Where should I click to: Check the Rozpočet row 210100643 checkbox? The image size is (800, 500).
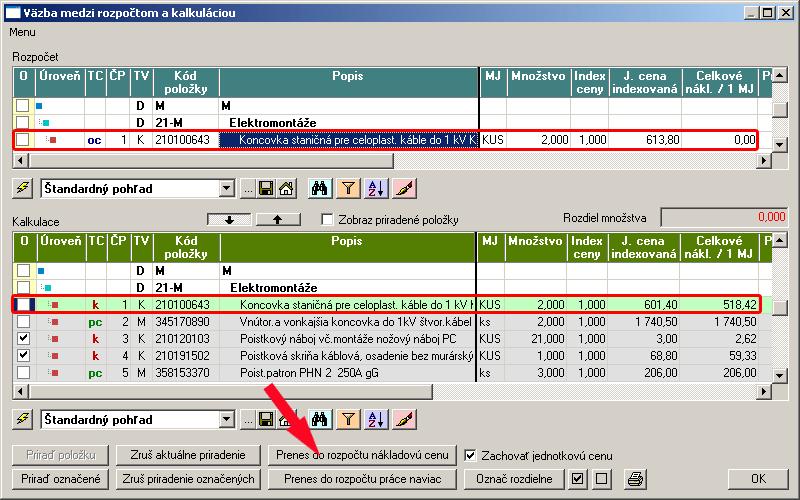point(22,139)
